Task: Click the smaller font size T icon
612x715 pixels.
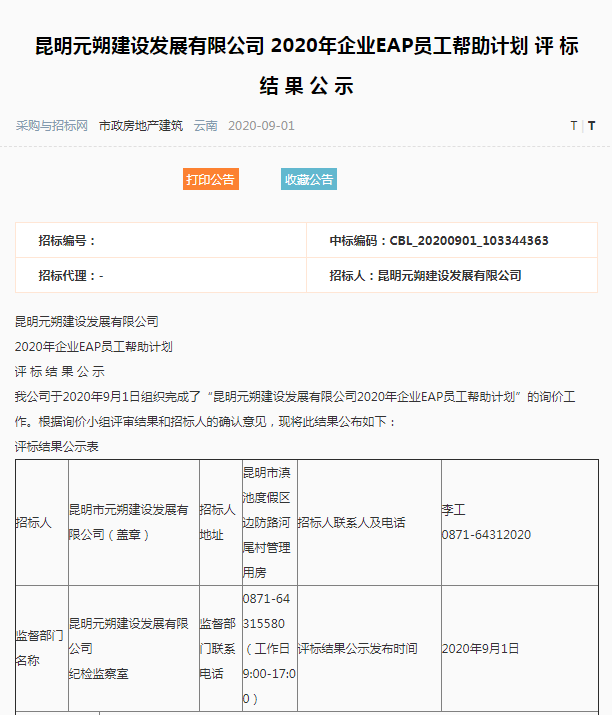Action: coord(574,126)
